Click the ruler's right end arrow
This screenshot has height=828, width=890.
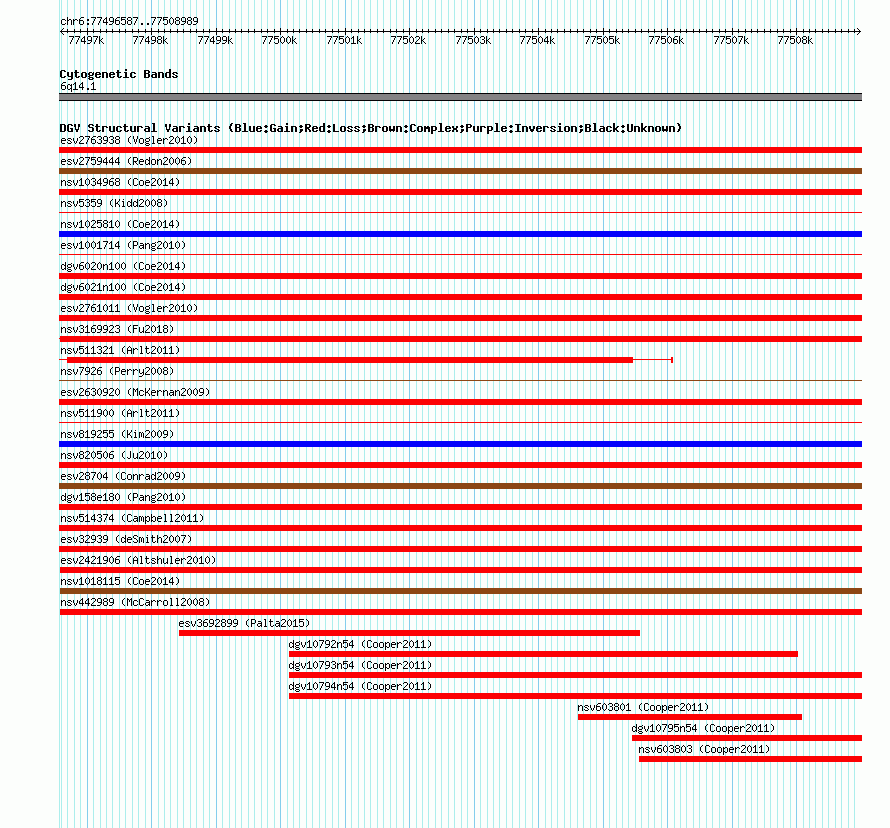click(x=859, y=32)
